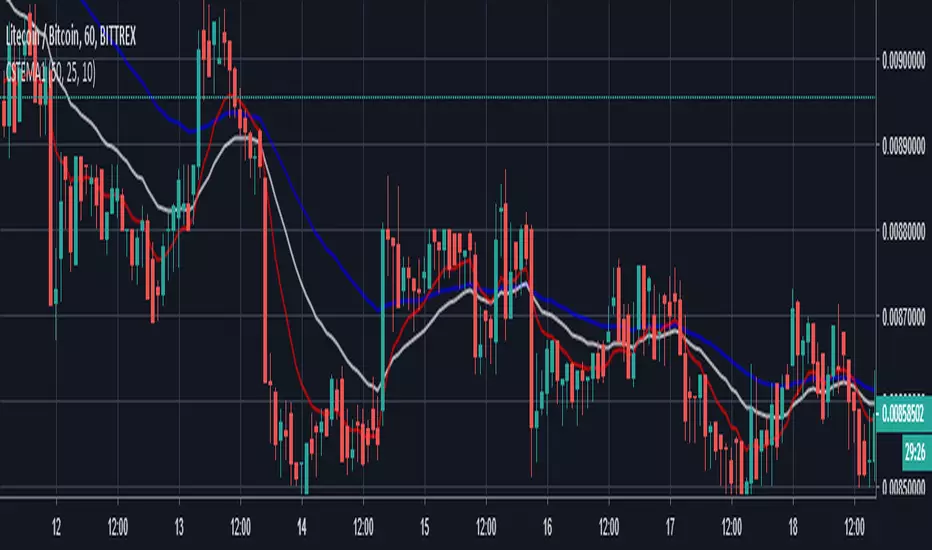Screen dimensions: 932x550
Task: Click the 0.00850000 price axis label
Action: [x=903, y=488]
